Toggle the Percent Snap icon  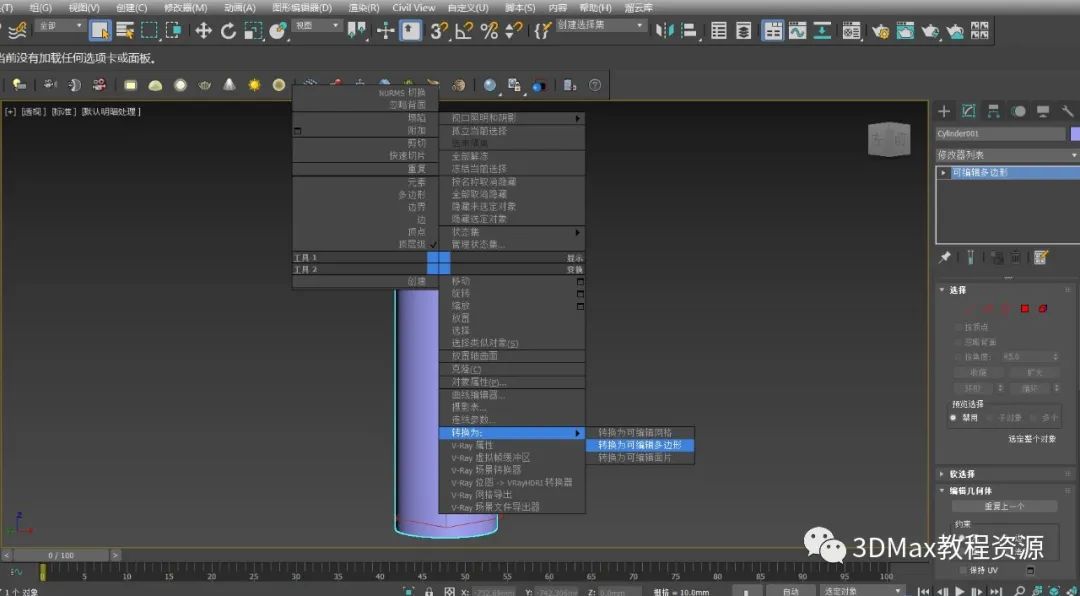[x=489, y=31]
